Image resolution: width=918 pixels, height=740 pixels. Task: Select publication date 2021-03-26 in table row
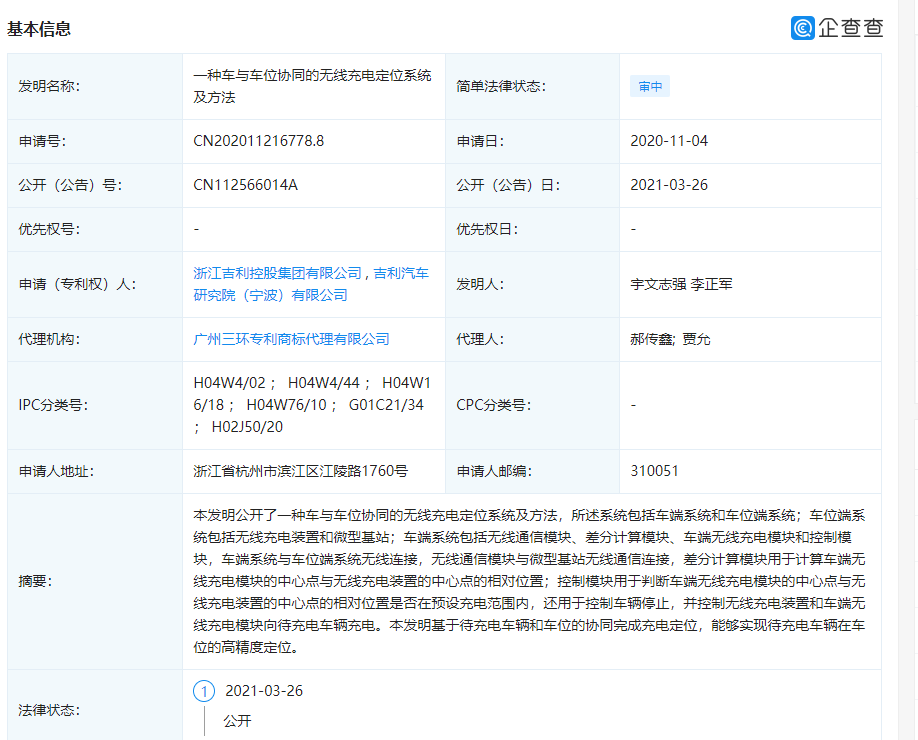(x=669, y=185)
